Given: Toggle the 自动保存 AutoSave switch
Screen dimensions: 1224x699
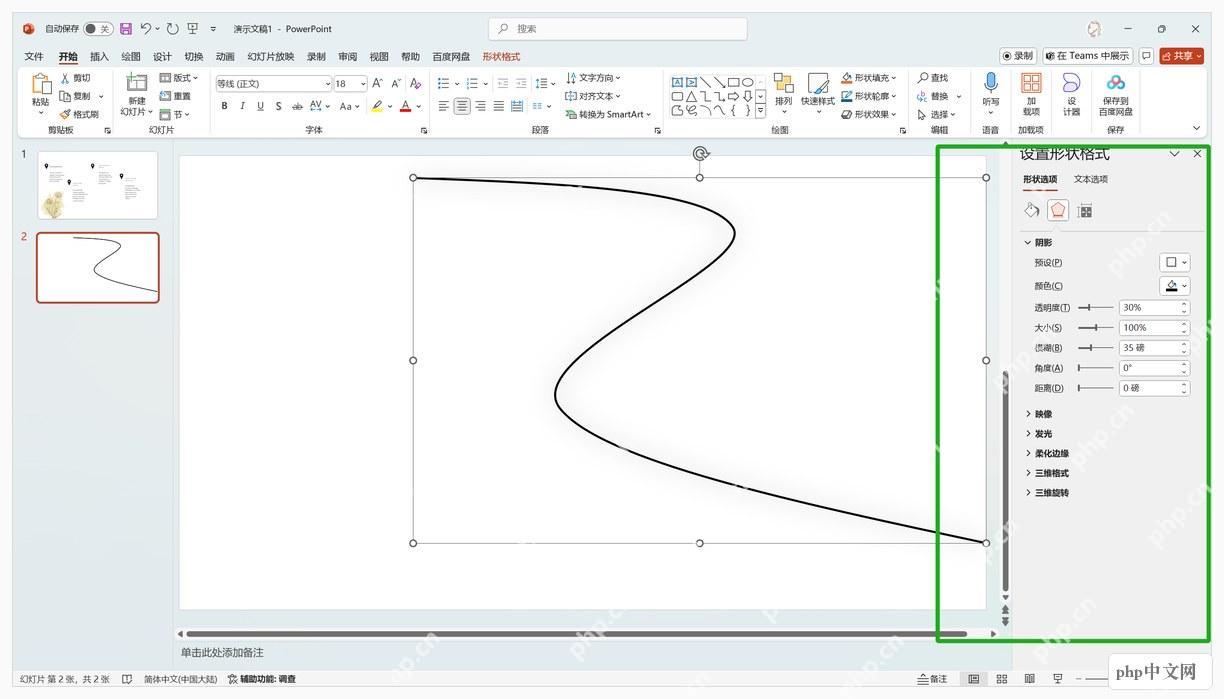Looking at the screenshot, I should tap(98, 29).
